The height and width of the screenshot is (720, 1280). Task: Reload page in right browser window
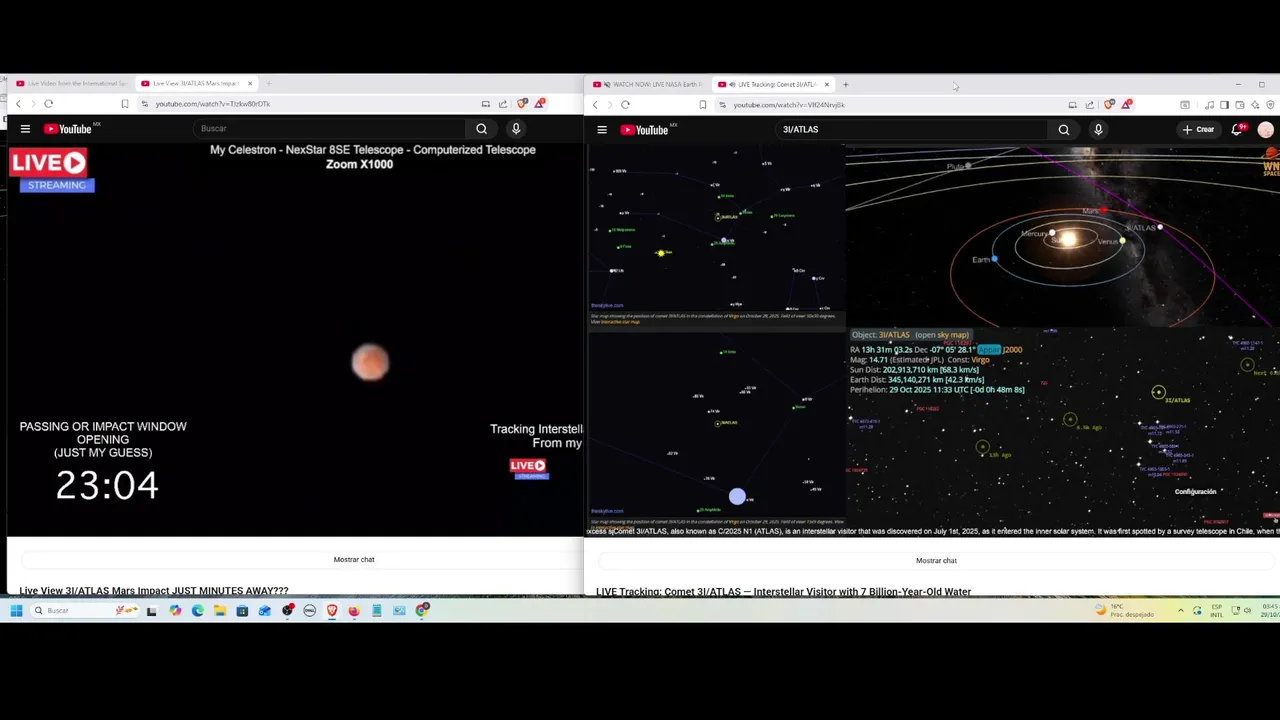coord(625,105)
